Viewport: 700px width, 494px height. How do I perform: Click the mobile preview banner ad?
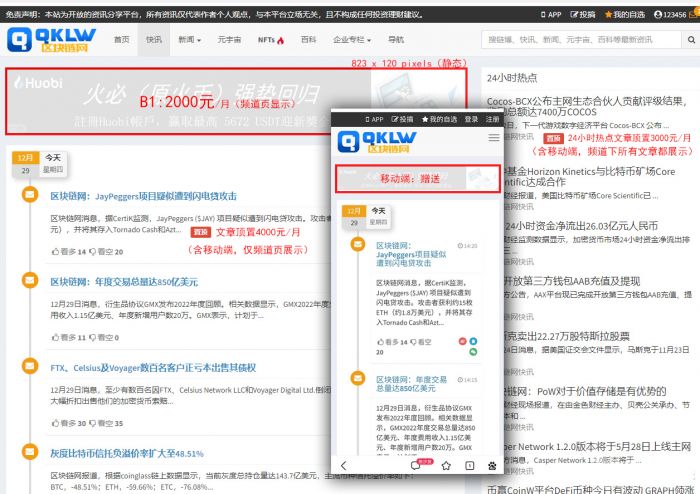(x=417, y=179)
